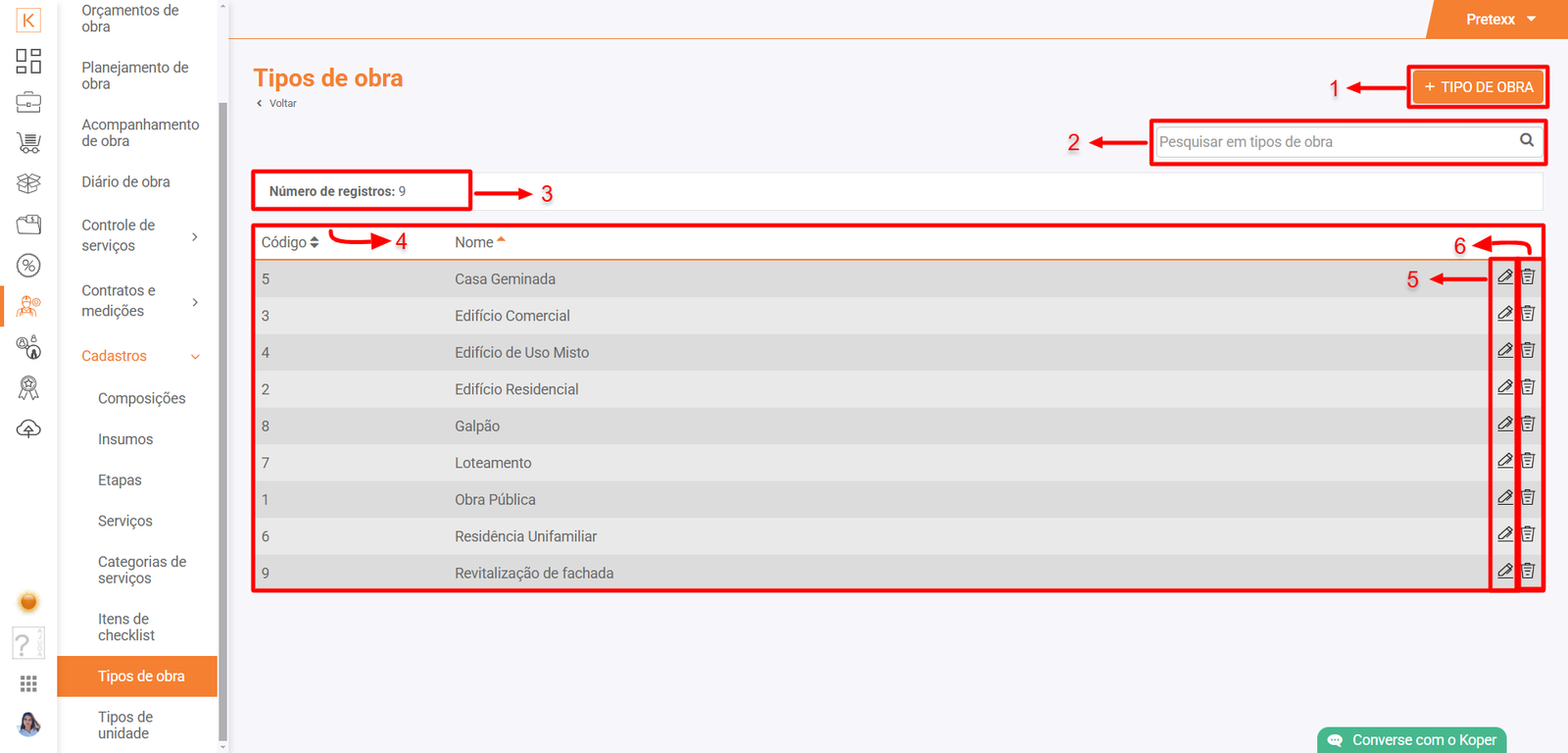The width and height of the screenshot is (1568, 753).
Task: Collapse the Cadastros menu section
Action: (x=195, y=357)
